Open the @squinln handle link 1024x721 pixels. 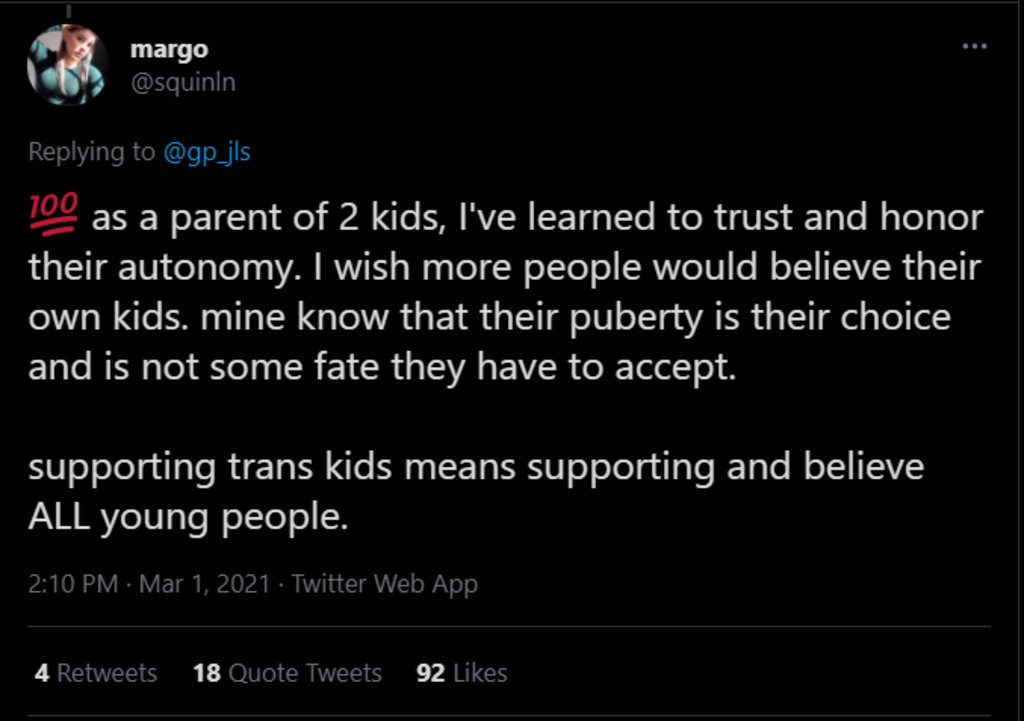183,82
